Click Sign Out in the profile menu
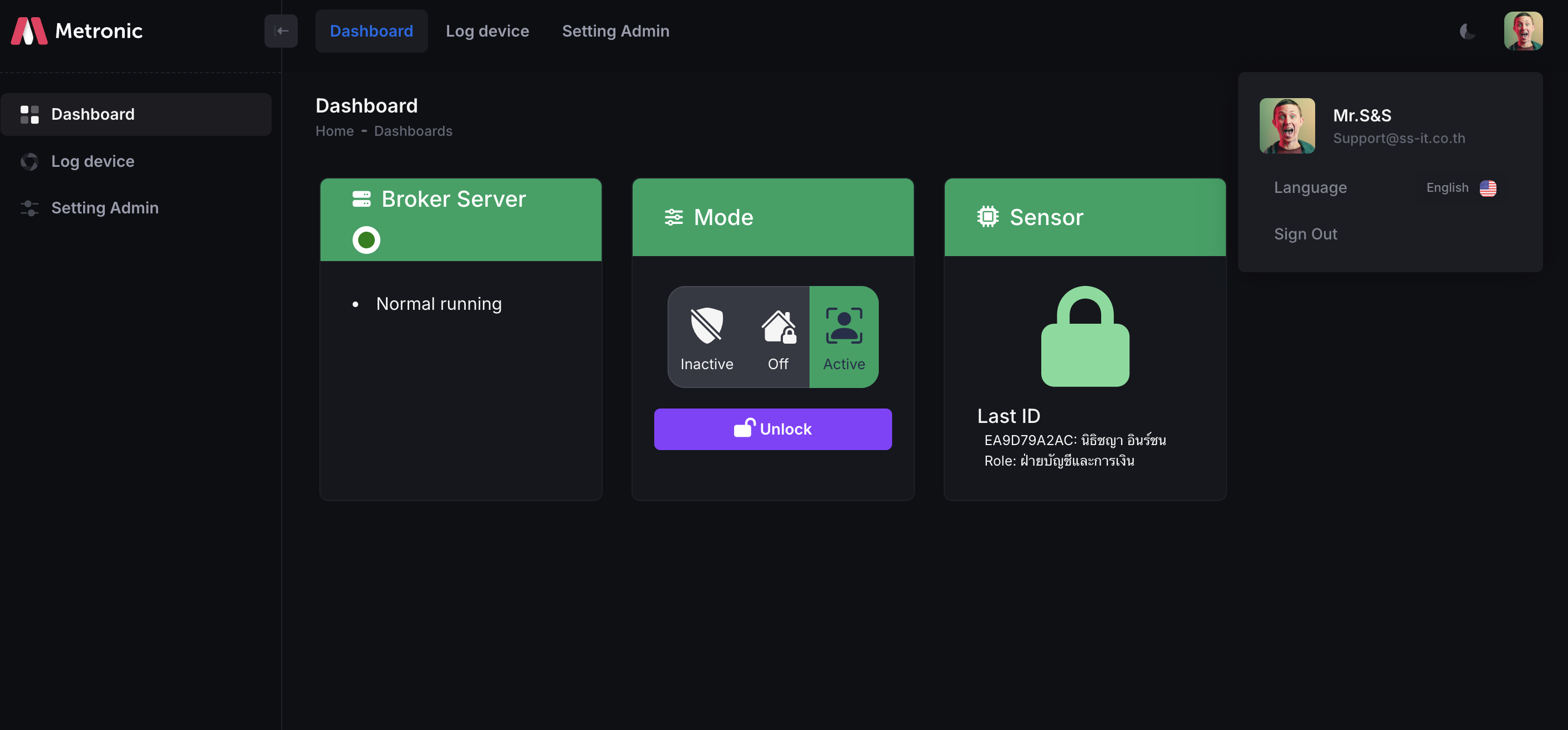This screenshot has height=730, width=1568. click(1305, 233)
